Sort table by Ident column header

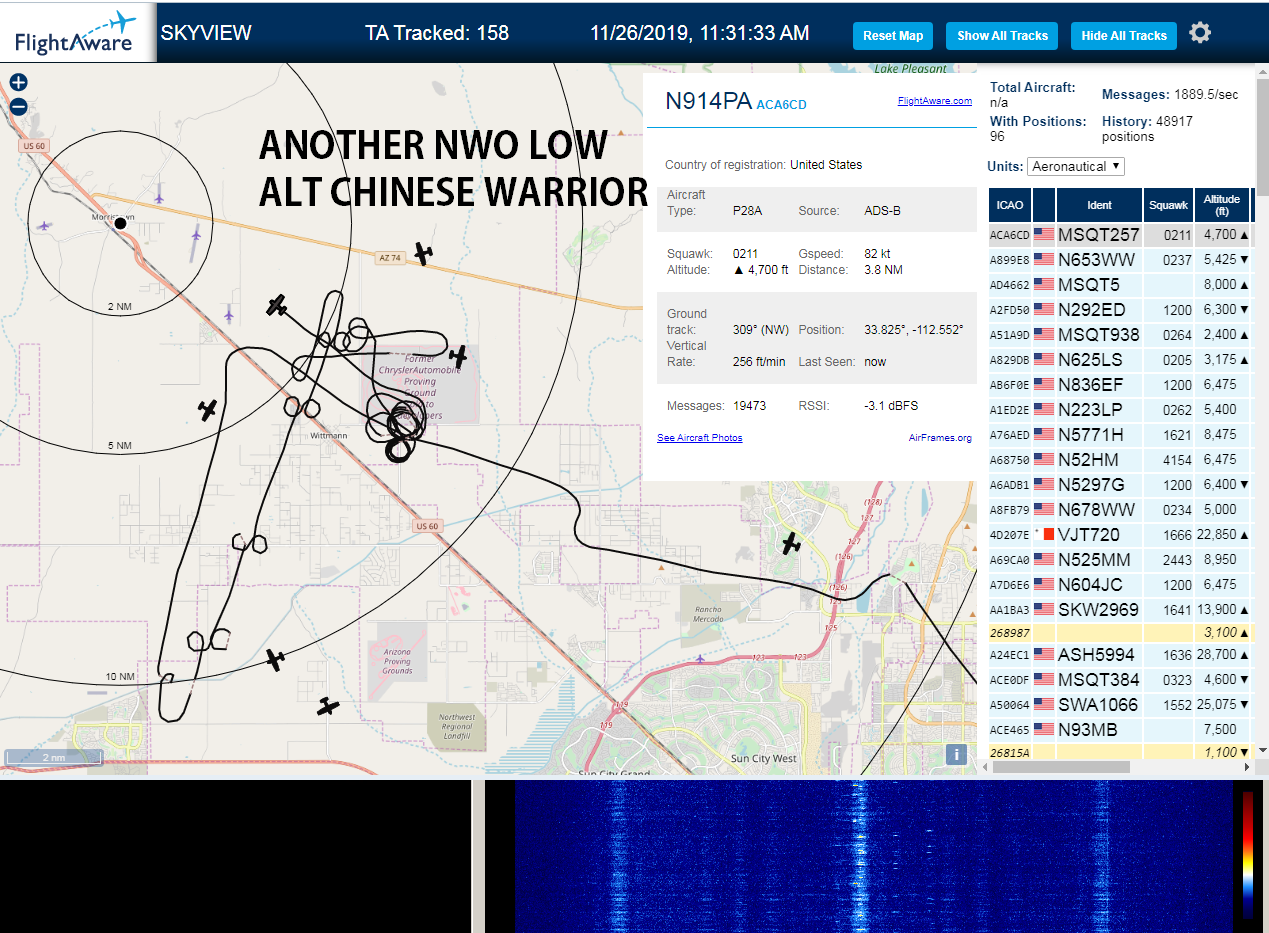pyautogui.click(x=1099, y=205)
